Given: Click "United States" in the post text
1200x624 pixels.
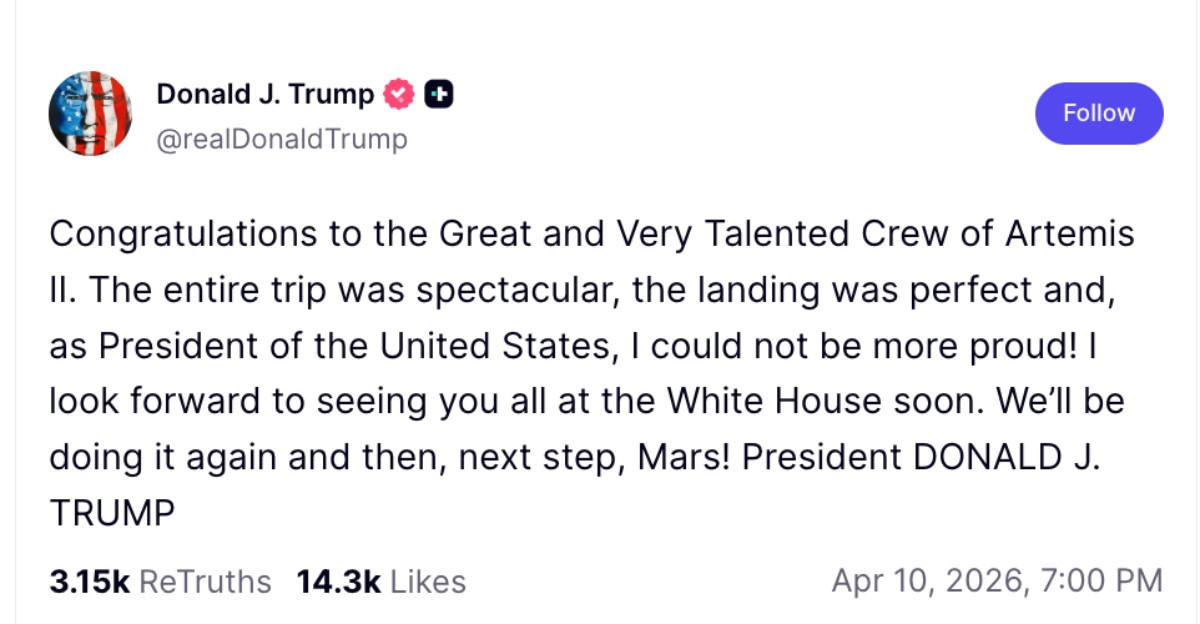Looking at the screenshot, I should (x=492, y=346).
